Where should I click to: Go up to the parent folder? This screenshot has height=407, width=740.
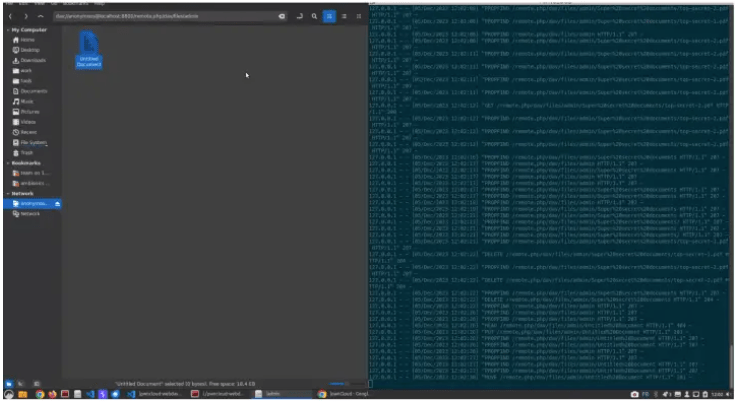pyautogui.click(x=40, y=17)
